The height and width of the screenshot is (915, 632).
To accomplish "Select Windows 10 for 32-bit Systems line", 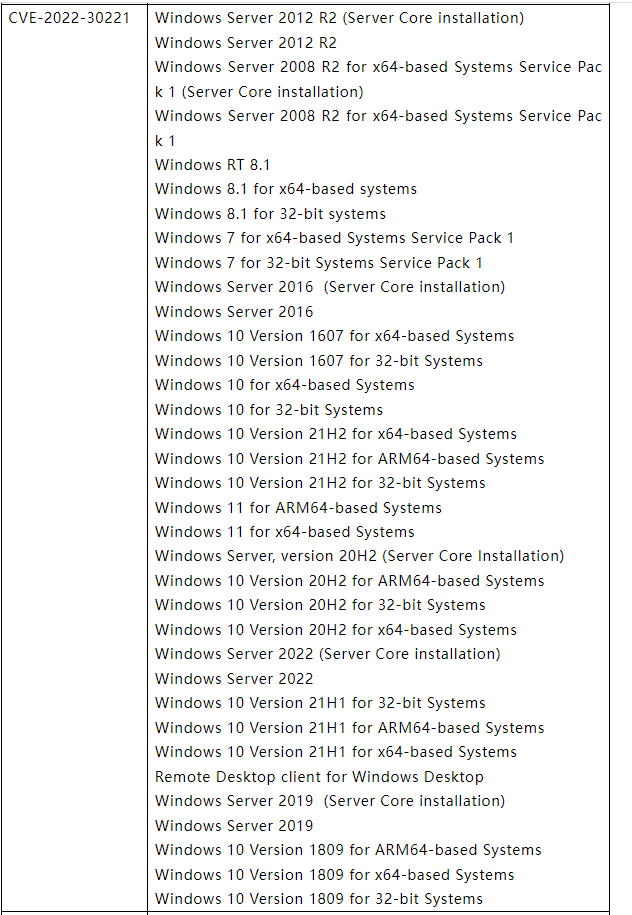I will (269, 410).
